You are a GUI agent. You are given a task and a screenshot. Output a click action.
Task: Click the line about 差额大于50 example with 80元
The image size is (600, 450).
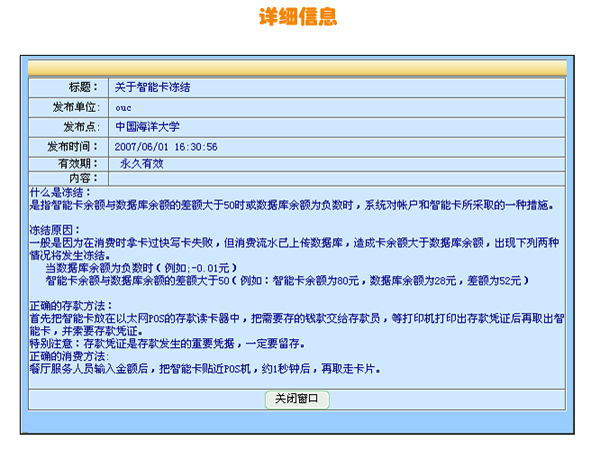[287, 280]
